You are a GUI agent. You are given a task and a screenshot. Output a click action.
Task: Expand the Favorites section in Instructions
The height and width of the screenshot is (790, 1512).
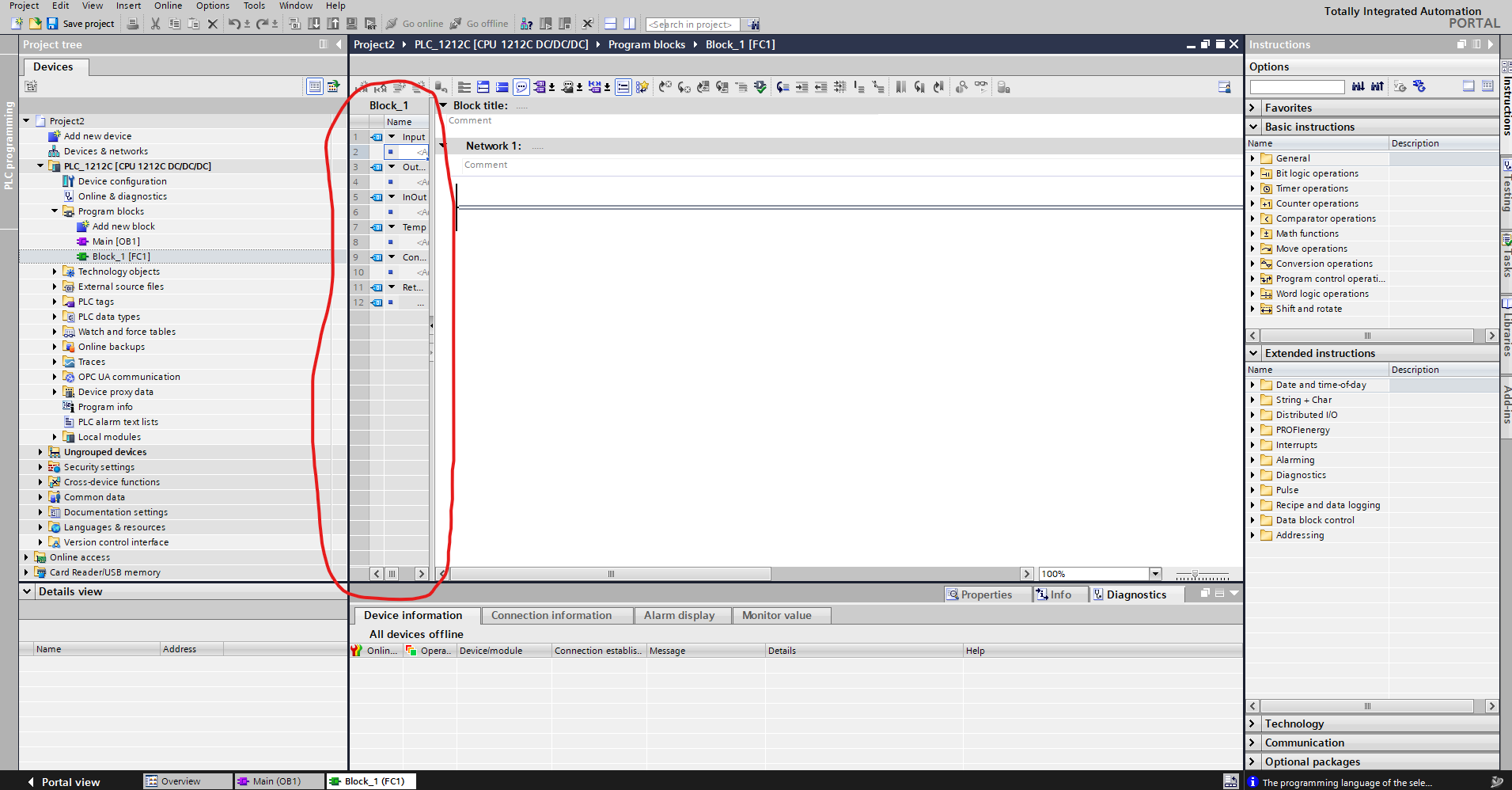pos(1252,108)
